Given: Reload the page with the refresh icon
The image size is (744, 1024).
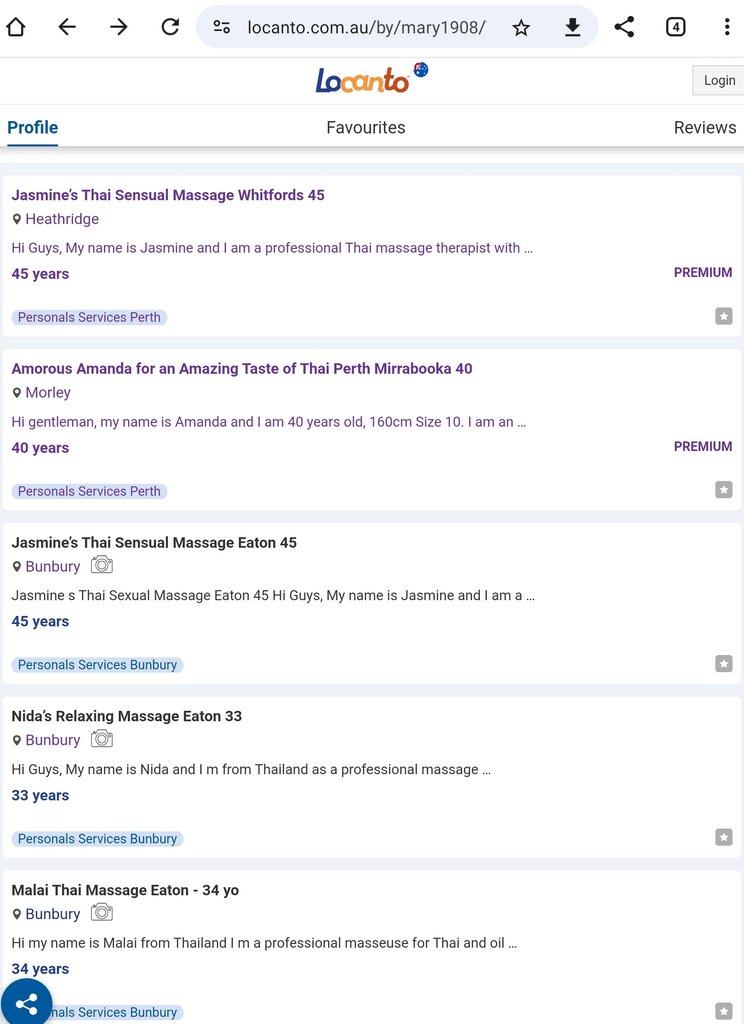Looking at the screenshot, I should [x=170, y=27].
